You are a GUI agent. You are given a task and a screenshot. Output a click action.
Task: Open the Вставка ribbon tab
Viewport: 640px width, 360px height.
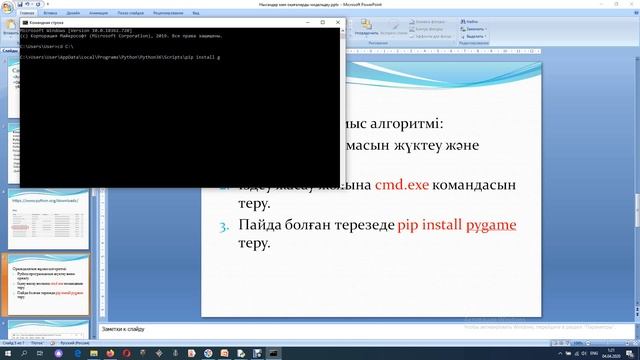[x=50, y=13]
